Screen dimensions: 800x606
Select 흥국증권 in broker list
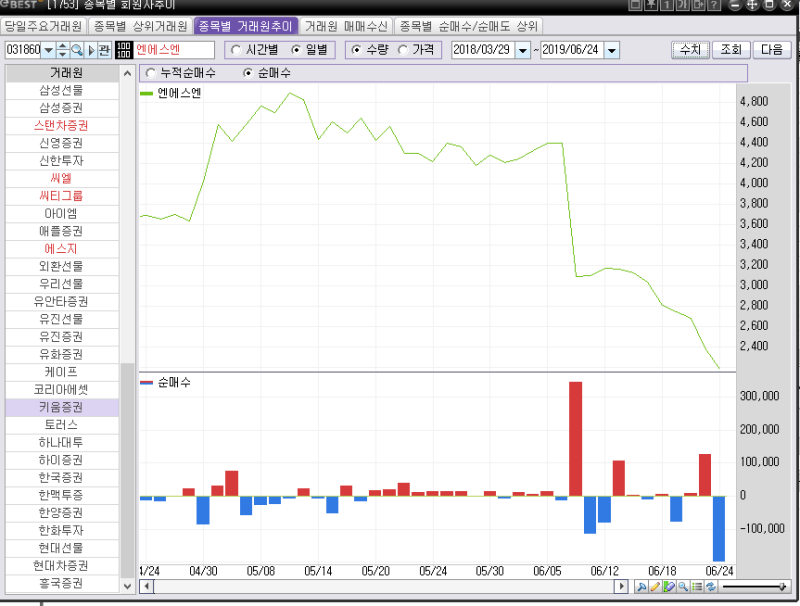point(62,583)
